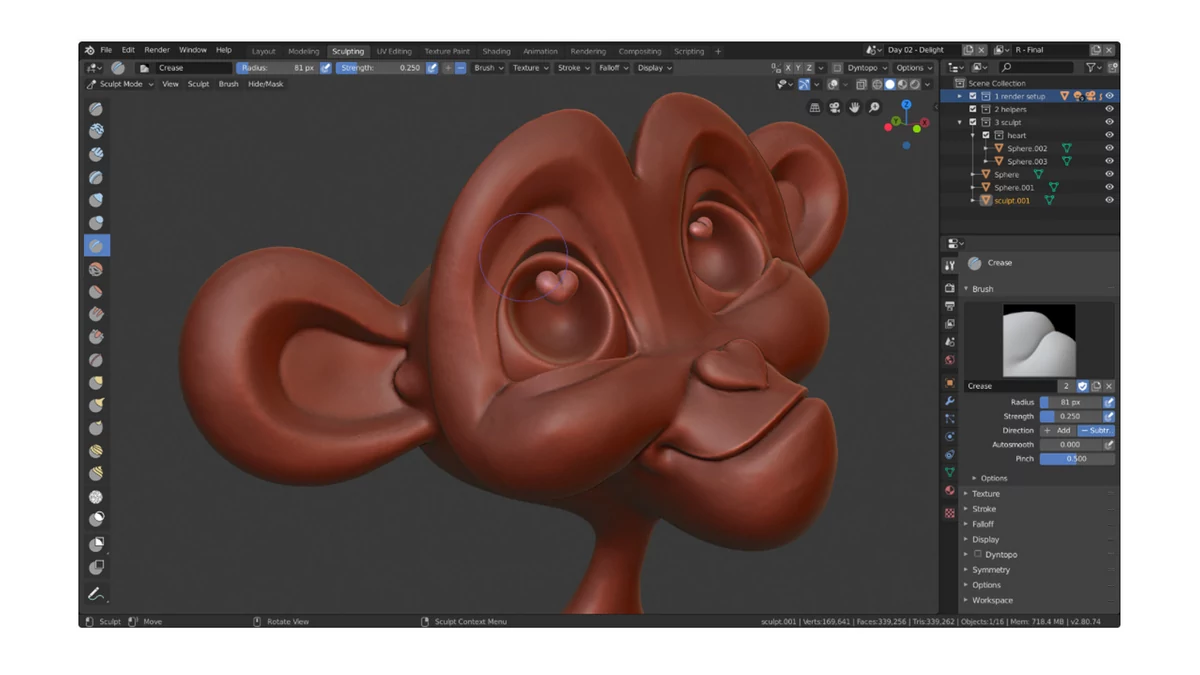Click the zoom view magnifier gizmo

(874, 107)
